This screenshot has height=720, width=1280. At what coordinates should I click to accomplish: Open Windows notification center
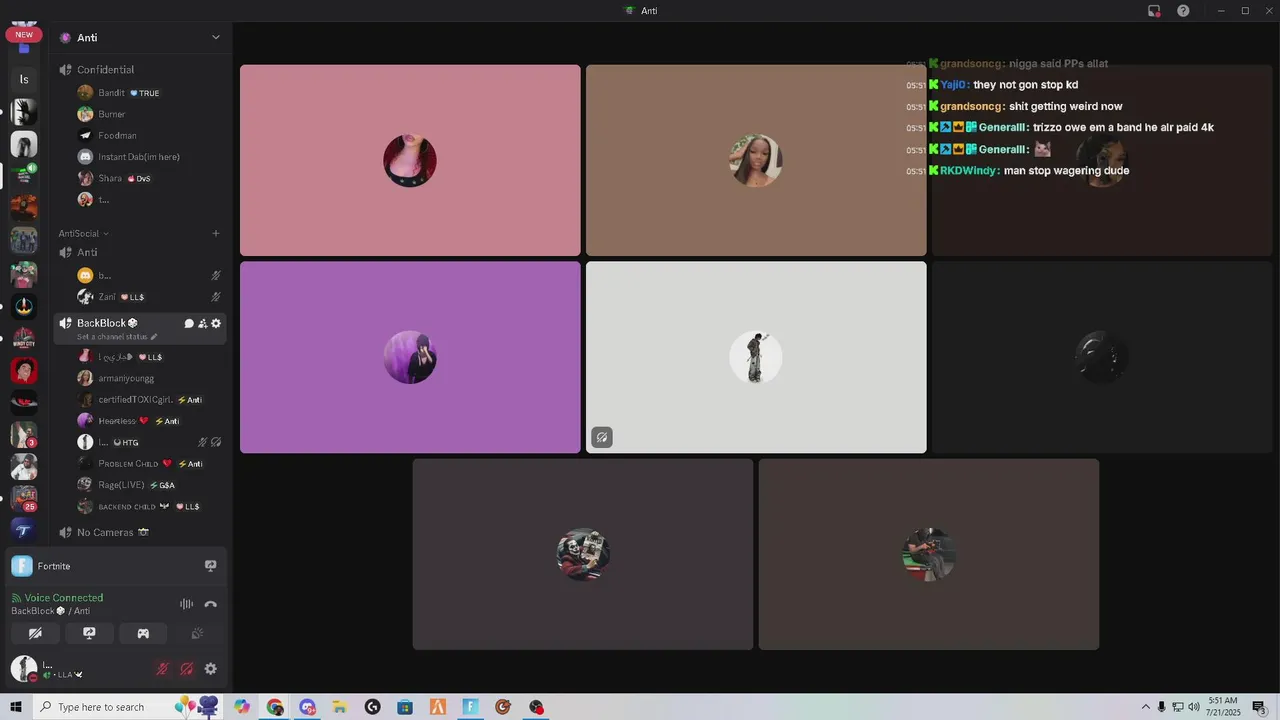(x=1259, y=707)
